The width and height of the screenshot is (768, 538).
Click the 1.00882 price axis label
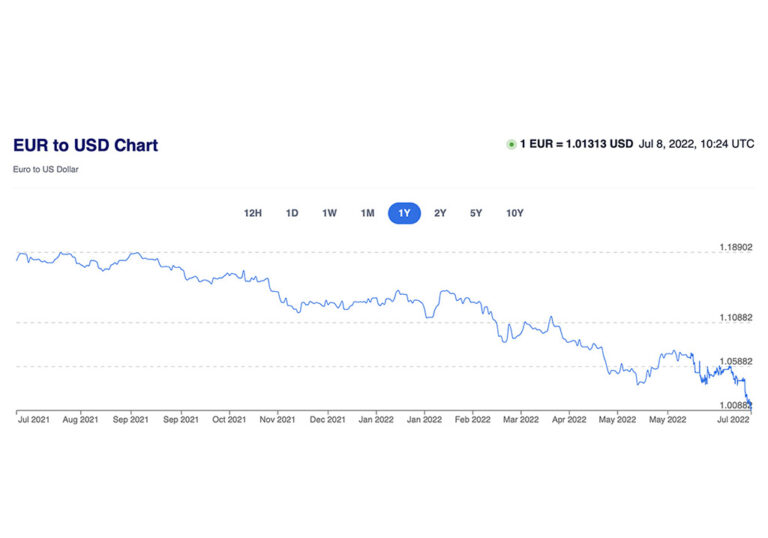click(x=736, y=406)
